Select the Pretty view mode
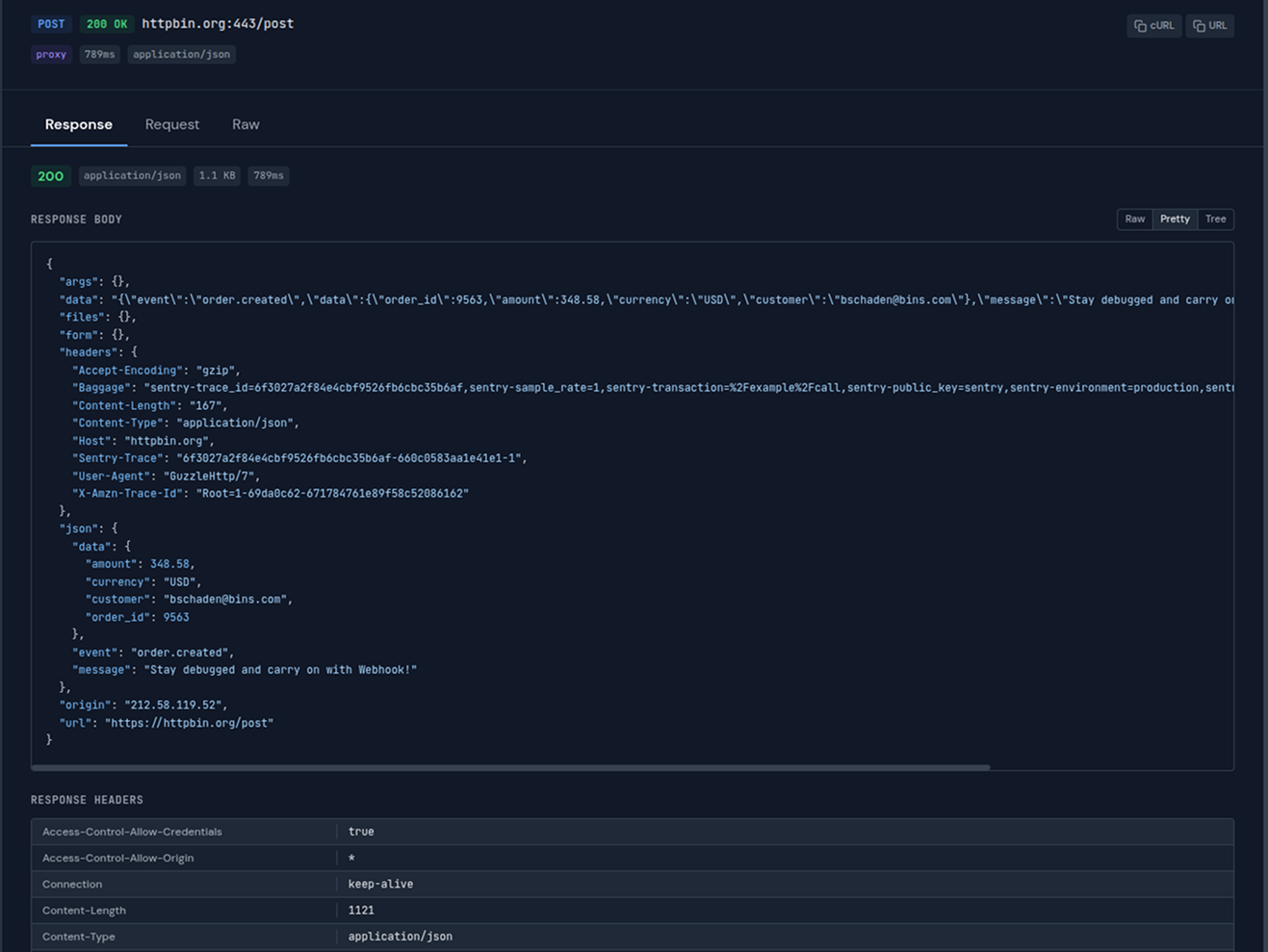 (1175, 219)
